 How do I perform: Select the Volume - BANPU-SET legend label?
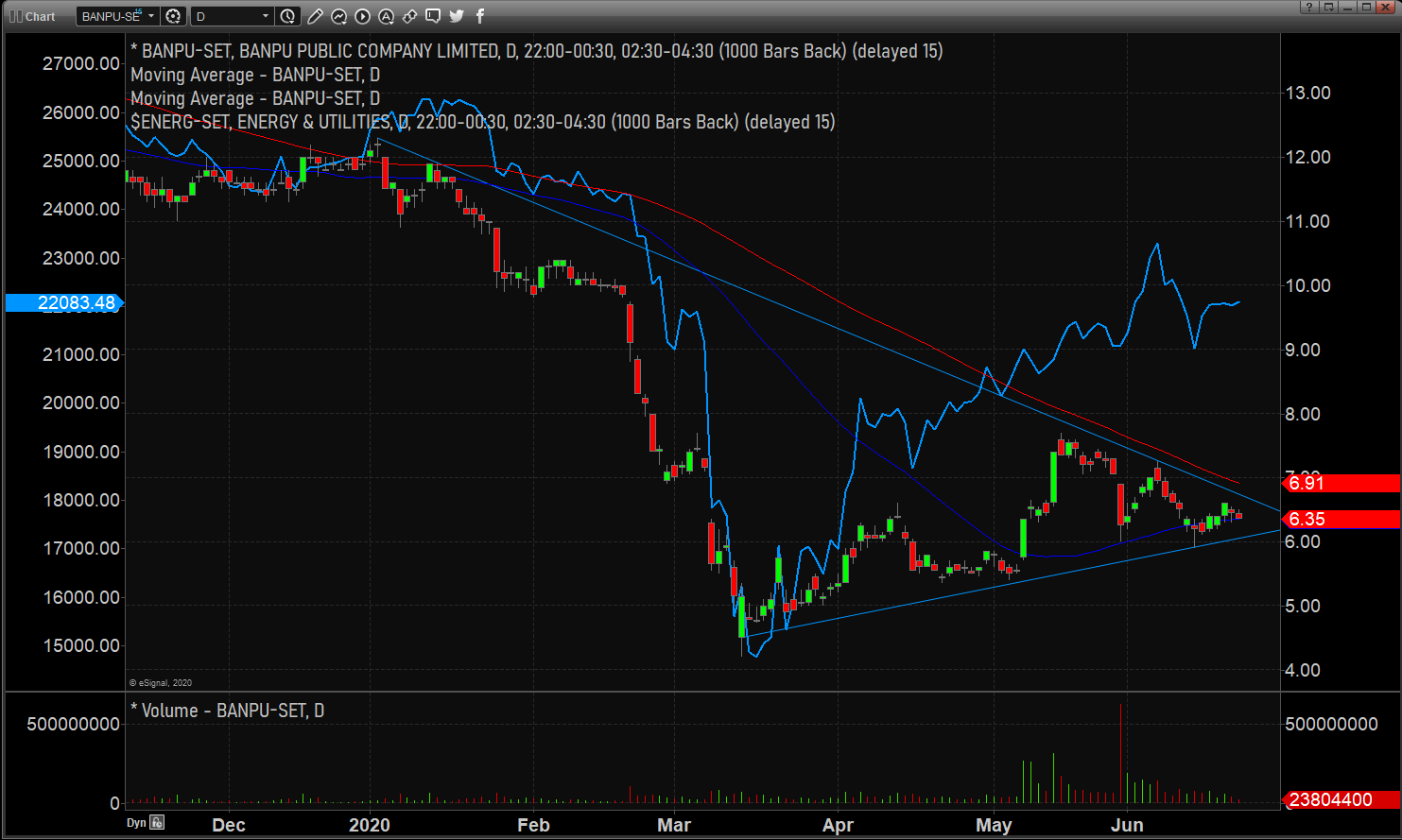[x=227, y=711]
